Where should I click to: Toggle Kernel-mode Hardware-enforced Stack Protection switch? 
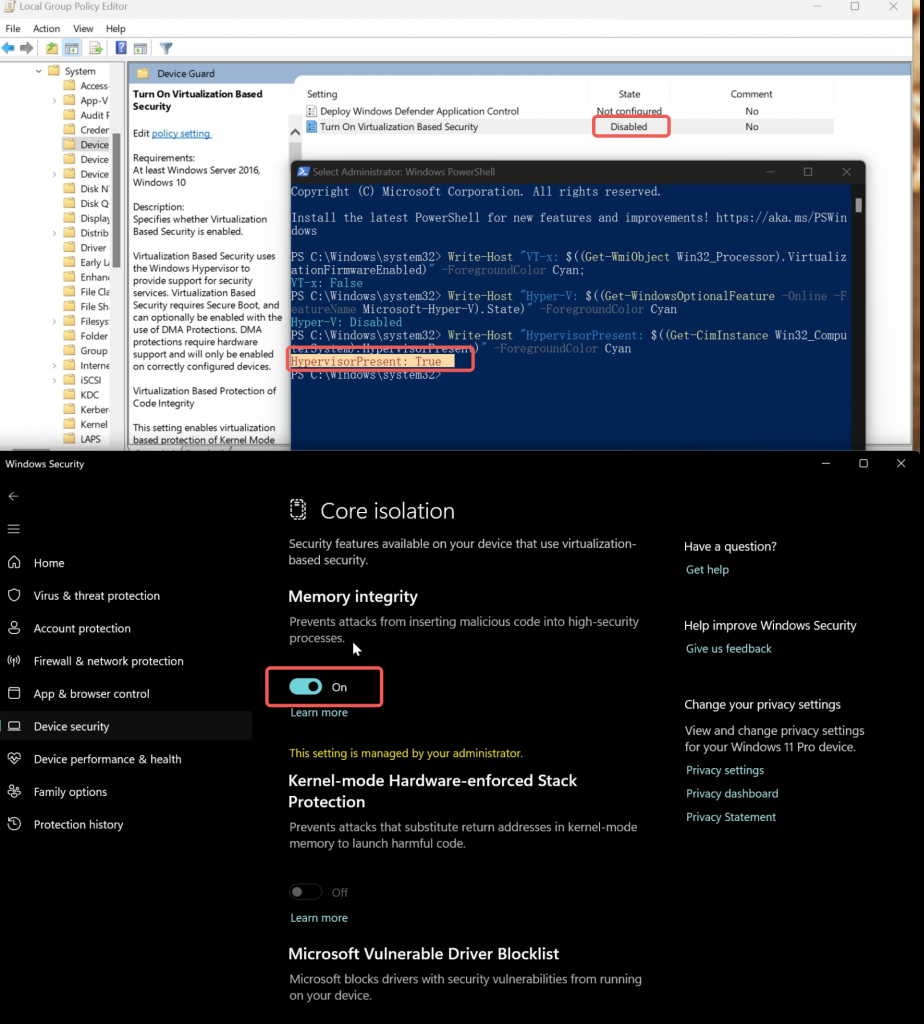[306, 891]
